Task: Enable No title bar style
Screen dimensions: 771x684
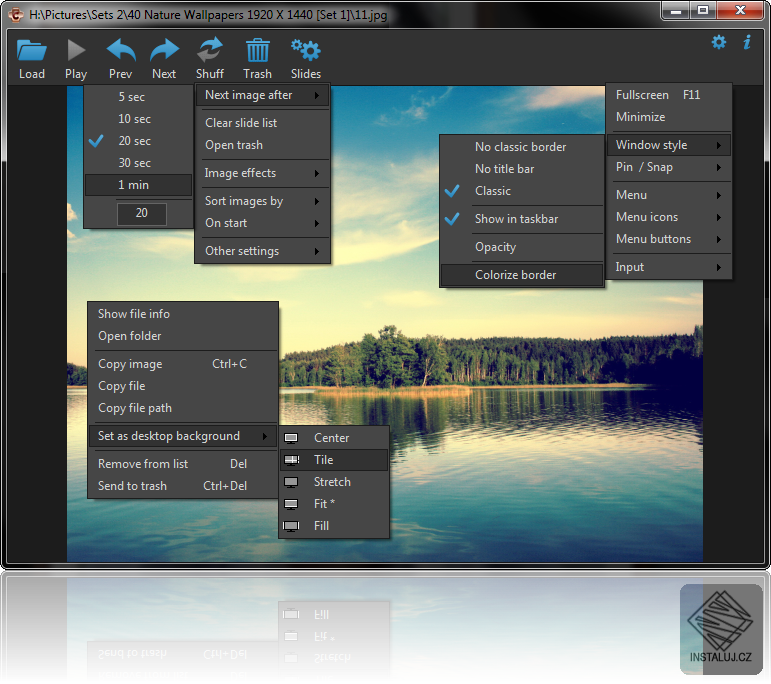Action: [x=522, y=169]
